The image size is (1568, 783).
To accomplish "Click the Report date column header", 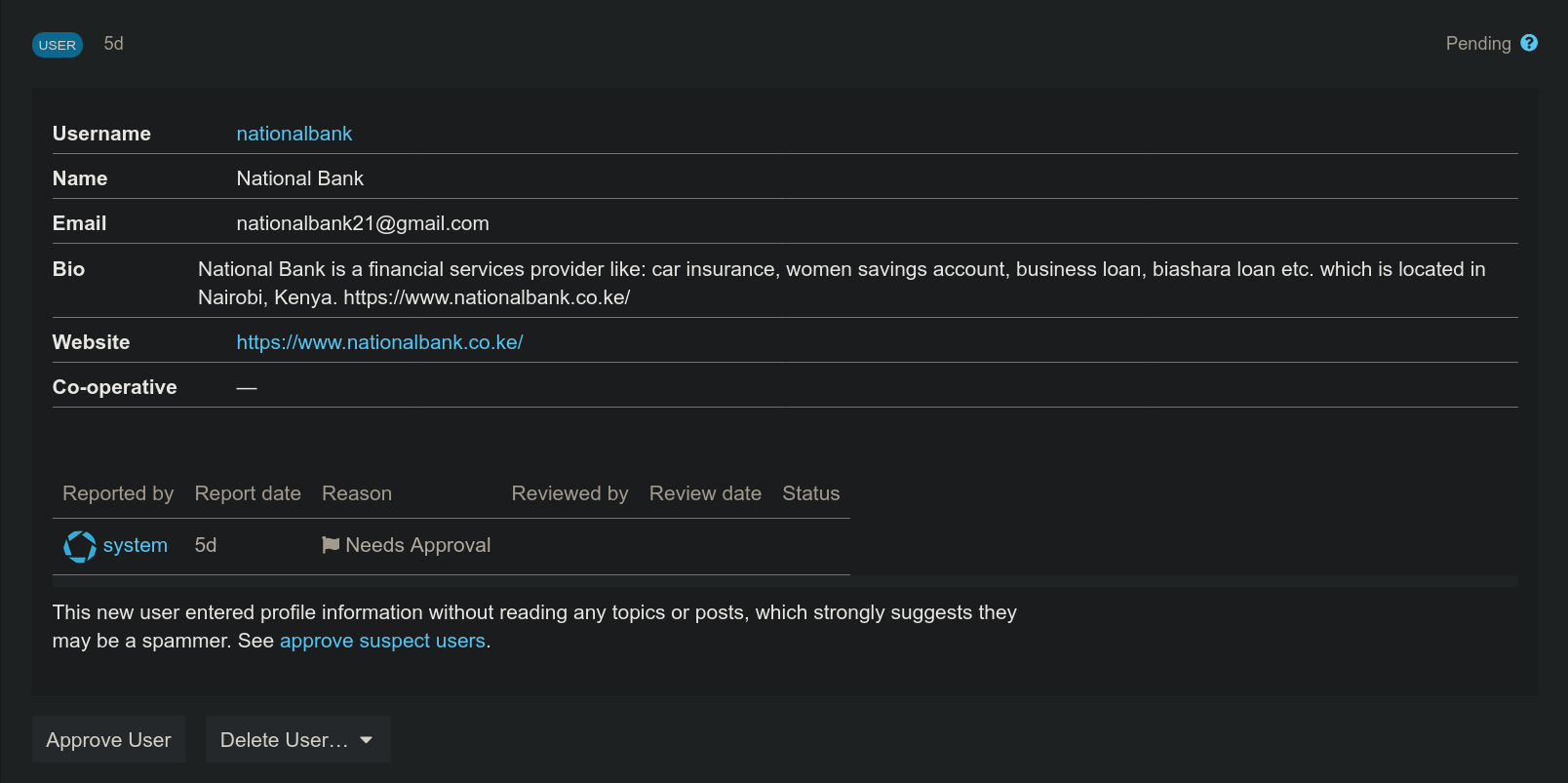I will point(248,493).
